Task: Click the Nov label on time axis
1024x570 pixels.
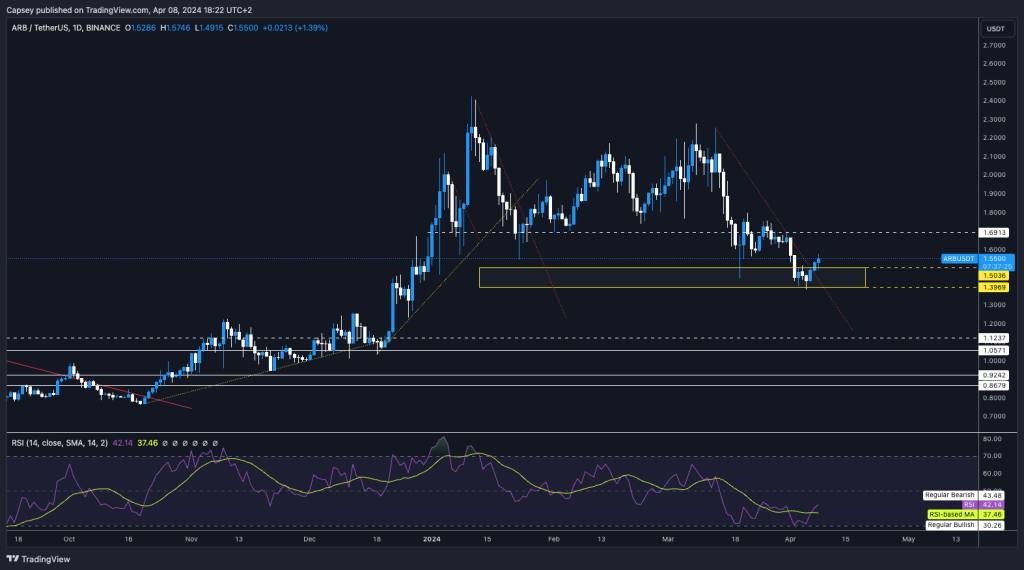Action: coord(191,539)
